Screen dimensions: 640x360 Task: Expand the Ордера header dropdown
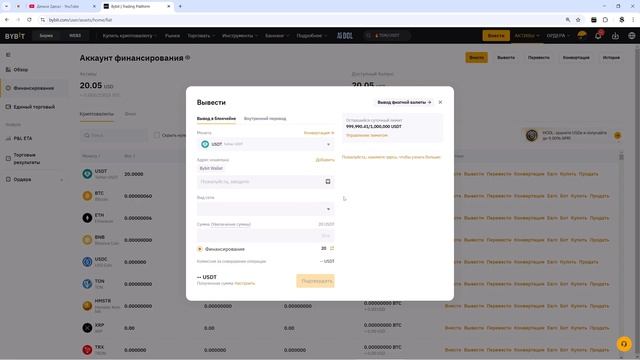click(558, 36)
